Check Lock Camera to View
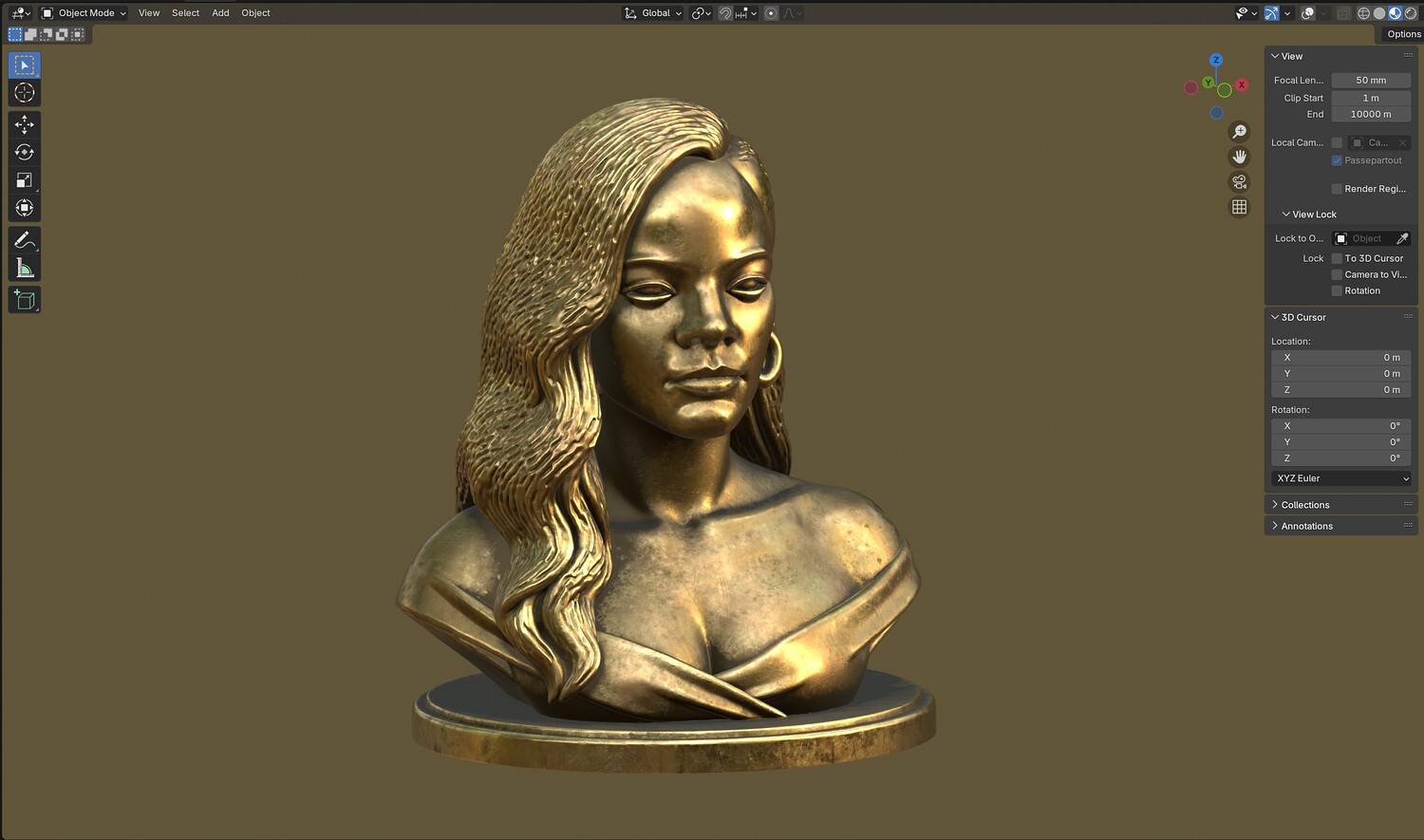The height and width of the screenshot is (840, 1424). tap(1337, 274)
